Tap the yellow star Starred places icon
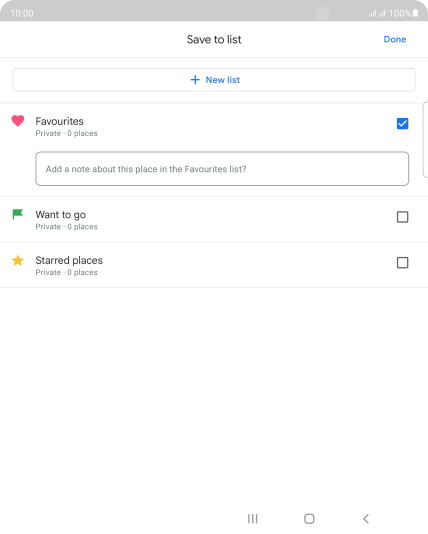This screenshot has height=534, width=428. 18,261
